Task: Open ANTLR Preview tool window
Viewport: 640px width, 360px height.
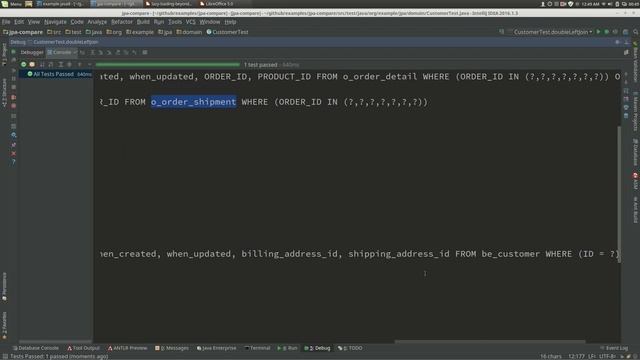Action: coord(127,348)
